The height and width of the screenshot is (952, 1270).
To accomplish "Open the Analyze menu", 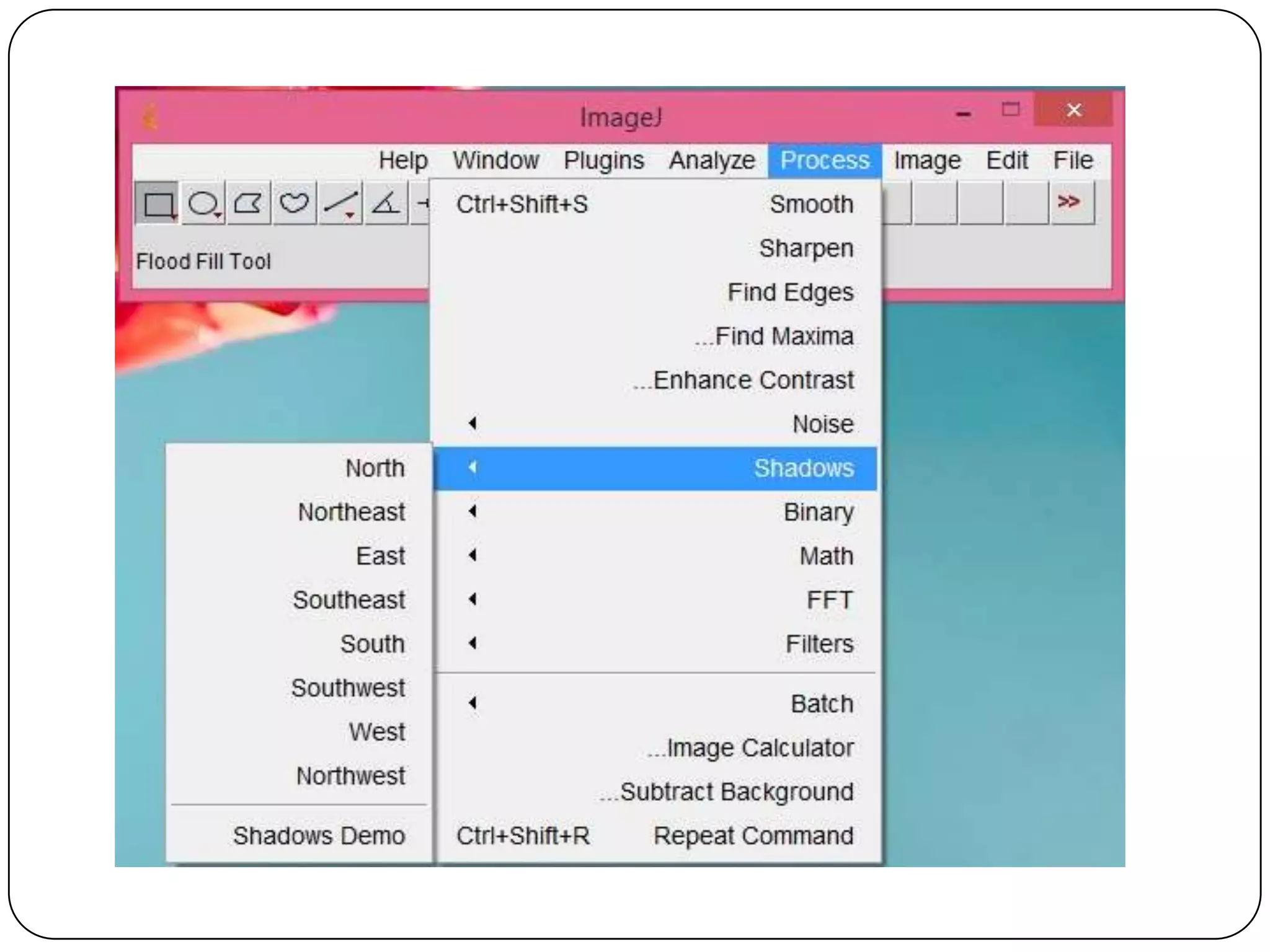I will pyautogui.click(x=712, y=161).
